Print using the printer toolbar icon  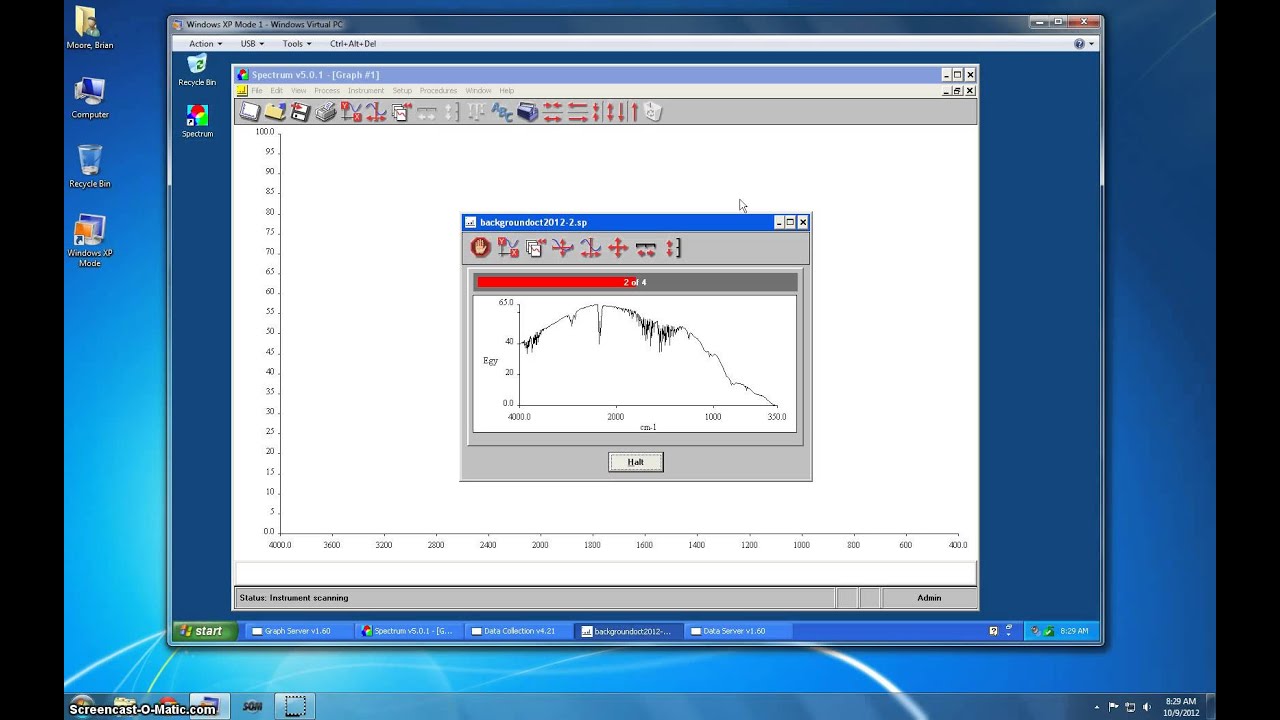tap(326, 112)
